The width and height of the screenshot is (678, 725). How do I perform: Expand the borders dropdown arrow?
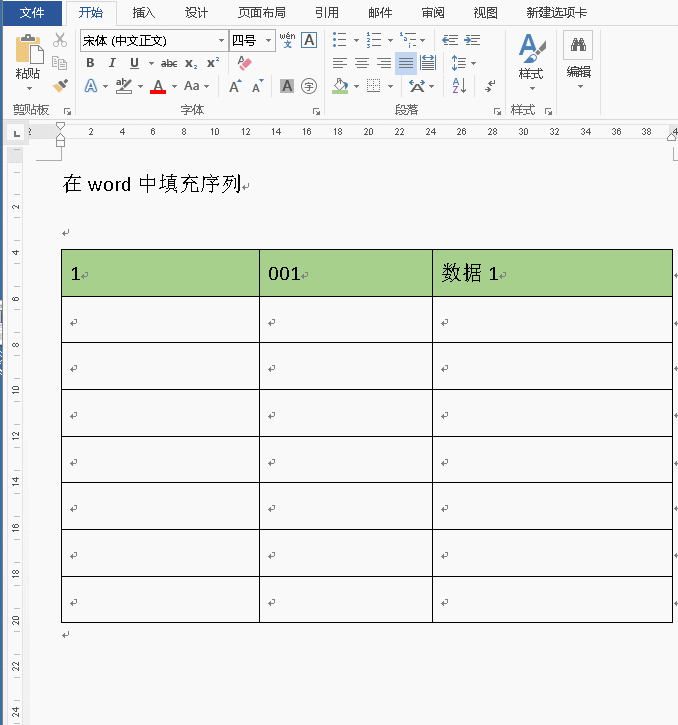(390, 86)
